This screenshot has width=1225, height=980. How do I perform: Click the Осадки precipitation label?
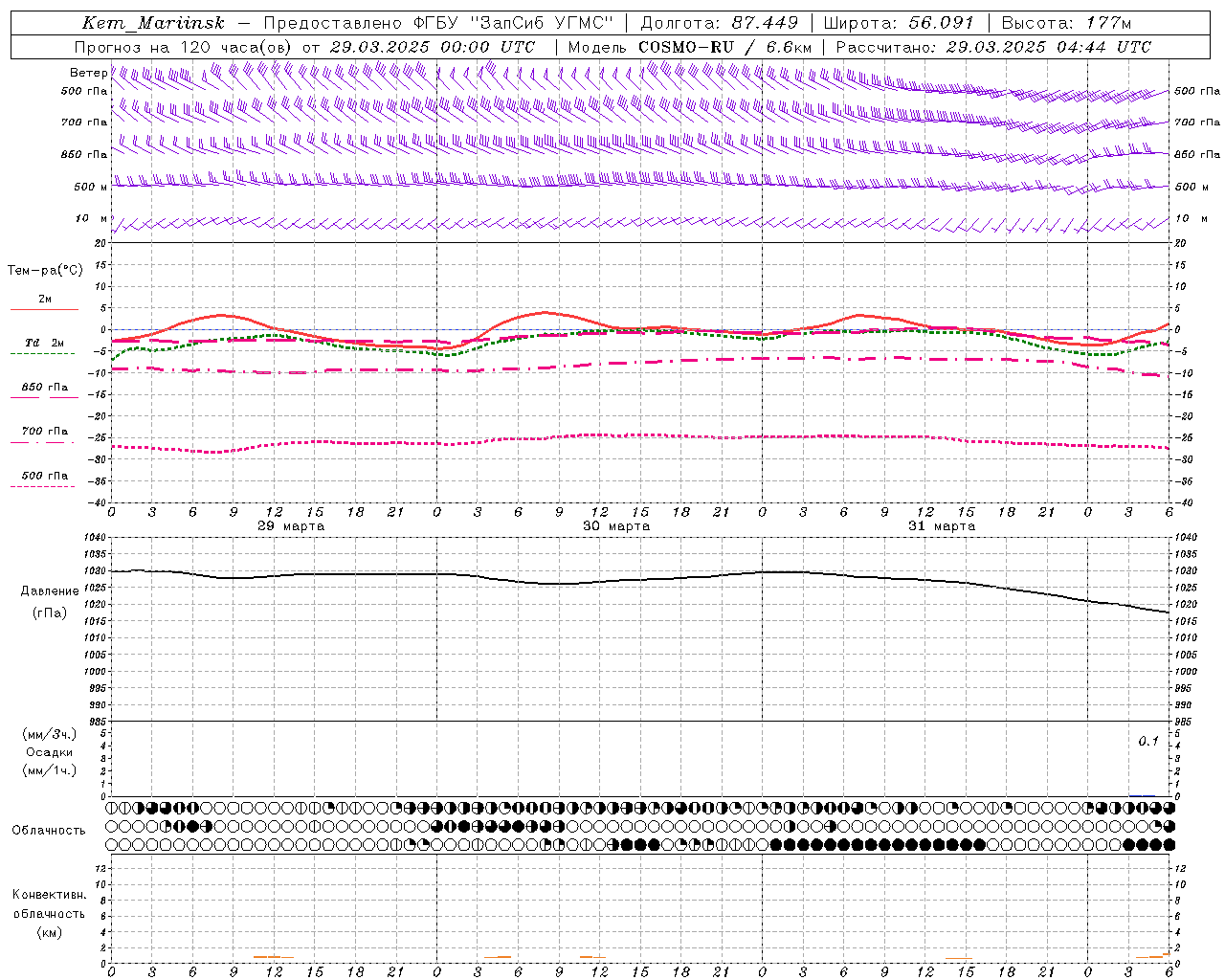tap(50, 752)
